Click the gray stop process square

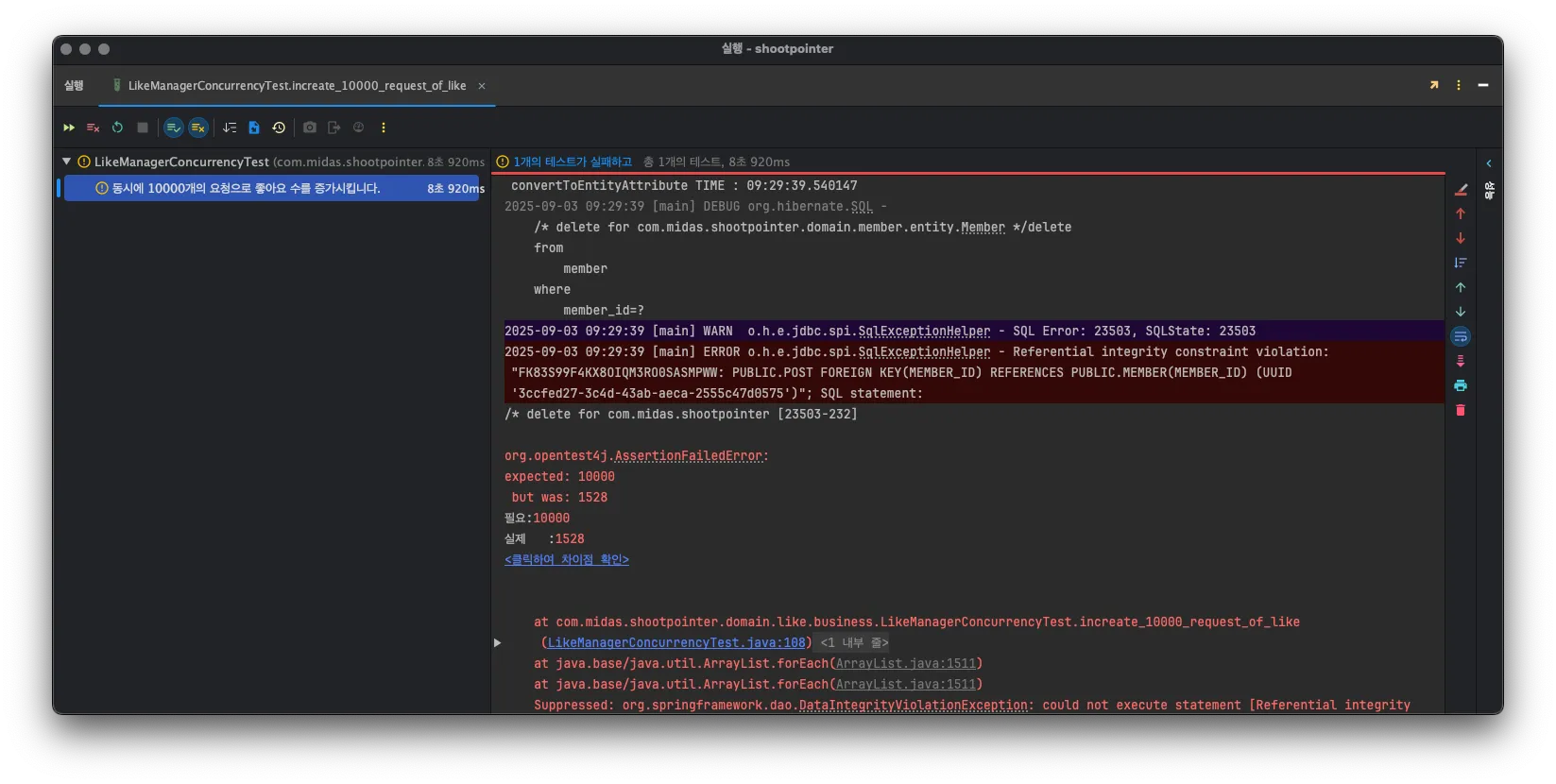(x=142, y=128)
